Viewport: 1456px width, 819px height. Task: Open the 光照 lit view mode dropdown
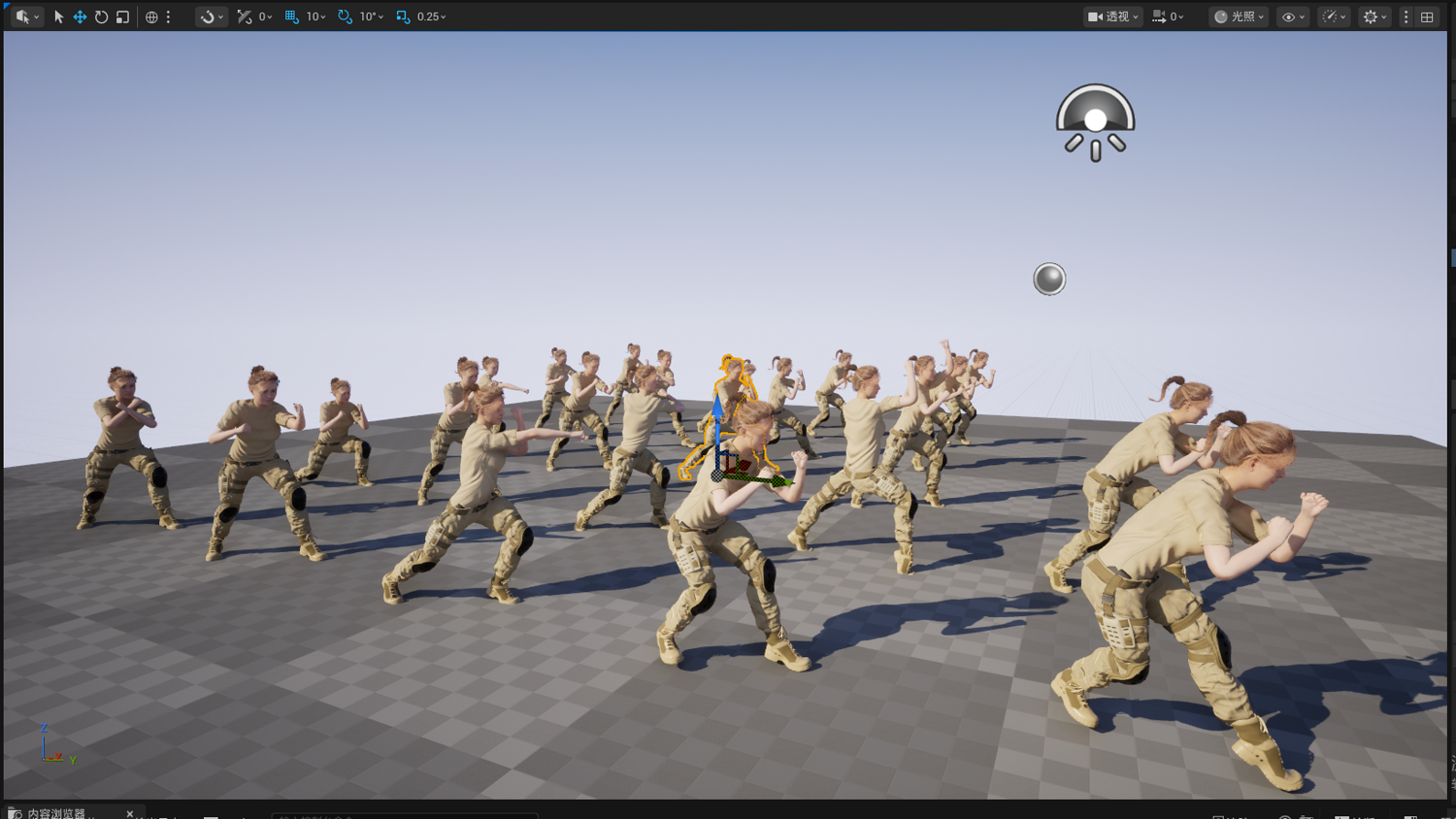[x=1240, y=16]
